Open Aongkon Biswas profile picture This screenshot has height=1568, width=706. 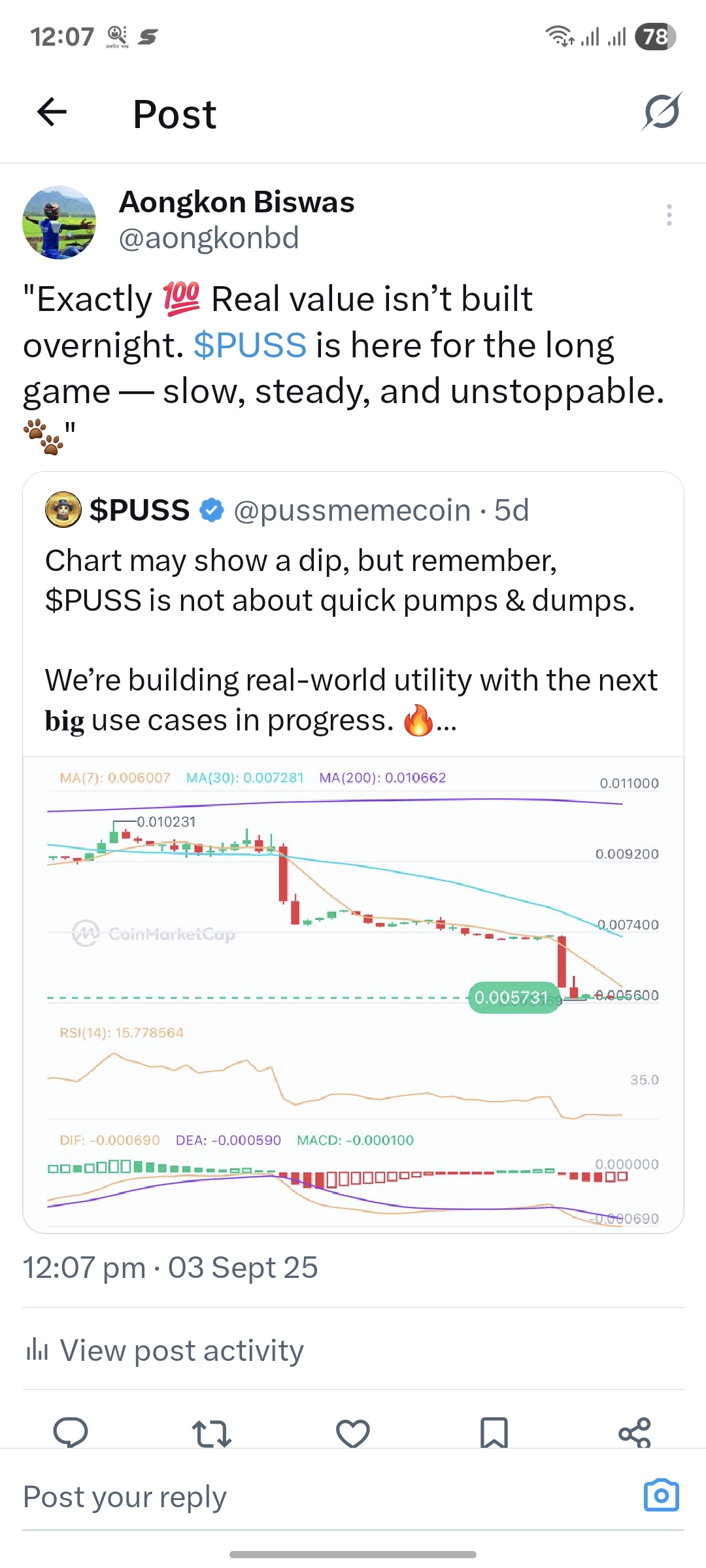(59, 222)
